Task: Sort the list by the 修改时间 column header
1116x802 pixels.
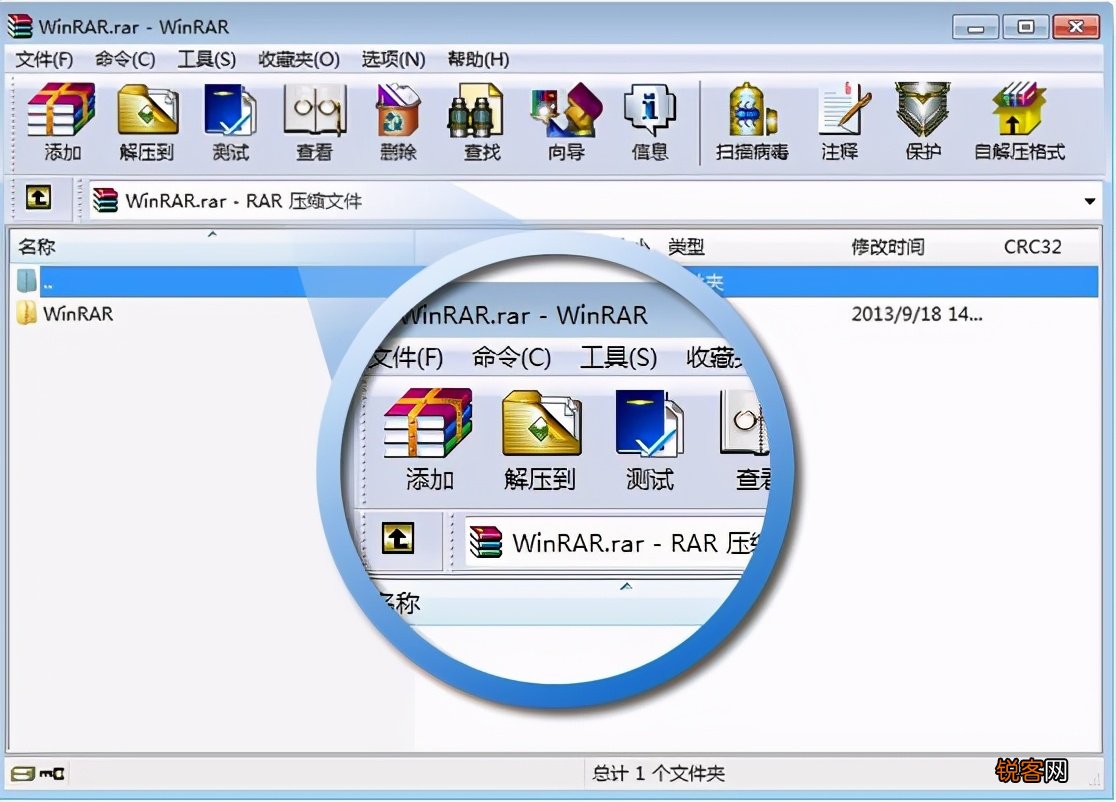Action: point(888,247)
